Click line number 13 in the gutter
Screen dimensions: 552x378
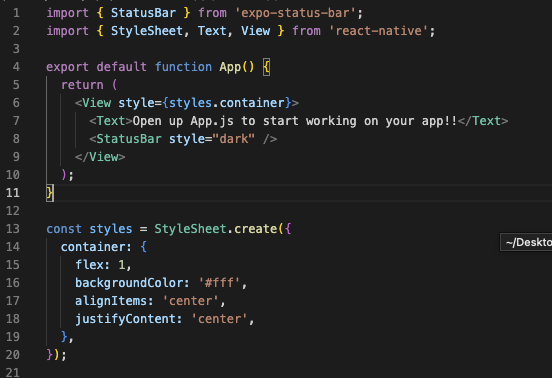pos(13,229)
